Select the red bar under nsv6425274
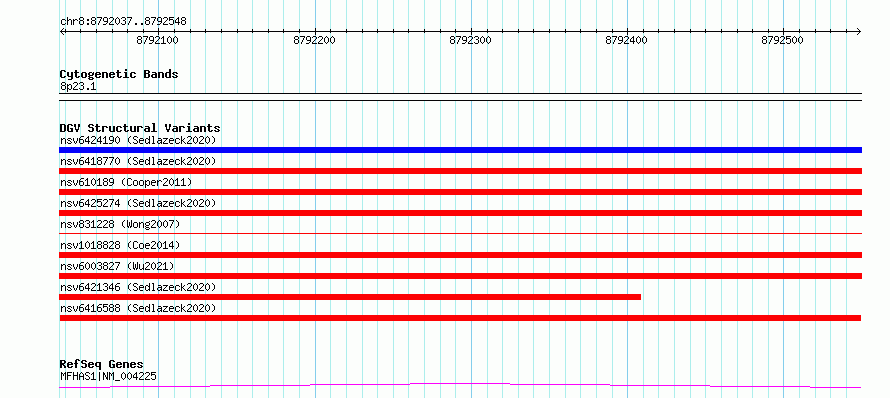 460,213
